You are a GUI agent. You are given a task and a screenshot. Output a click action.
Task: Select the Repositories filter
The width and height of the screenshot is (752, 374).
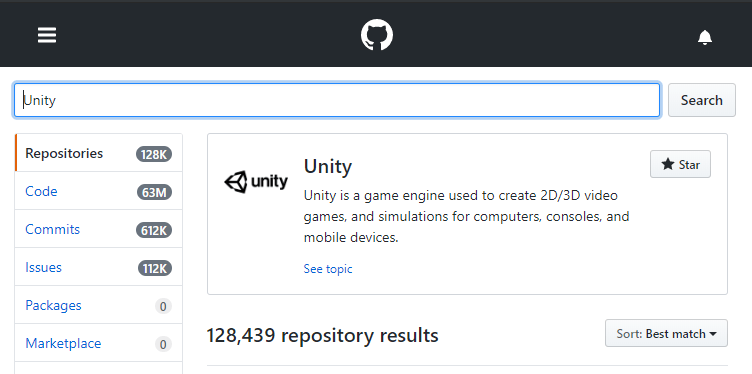pyautogui.click(x=98, y=153)
